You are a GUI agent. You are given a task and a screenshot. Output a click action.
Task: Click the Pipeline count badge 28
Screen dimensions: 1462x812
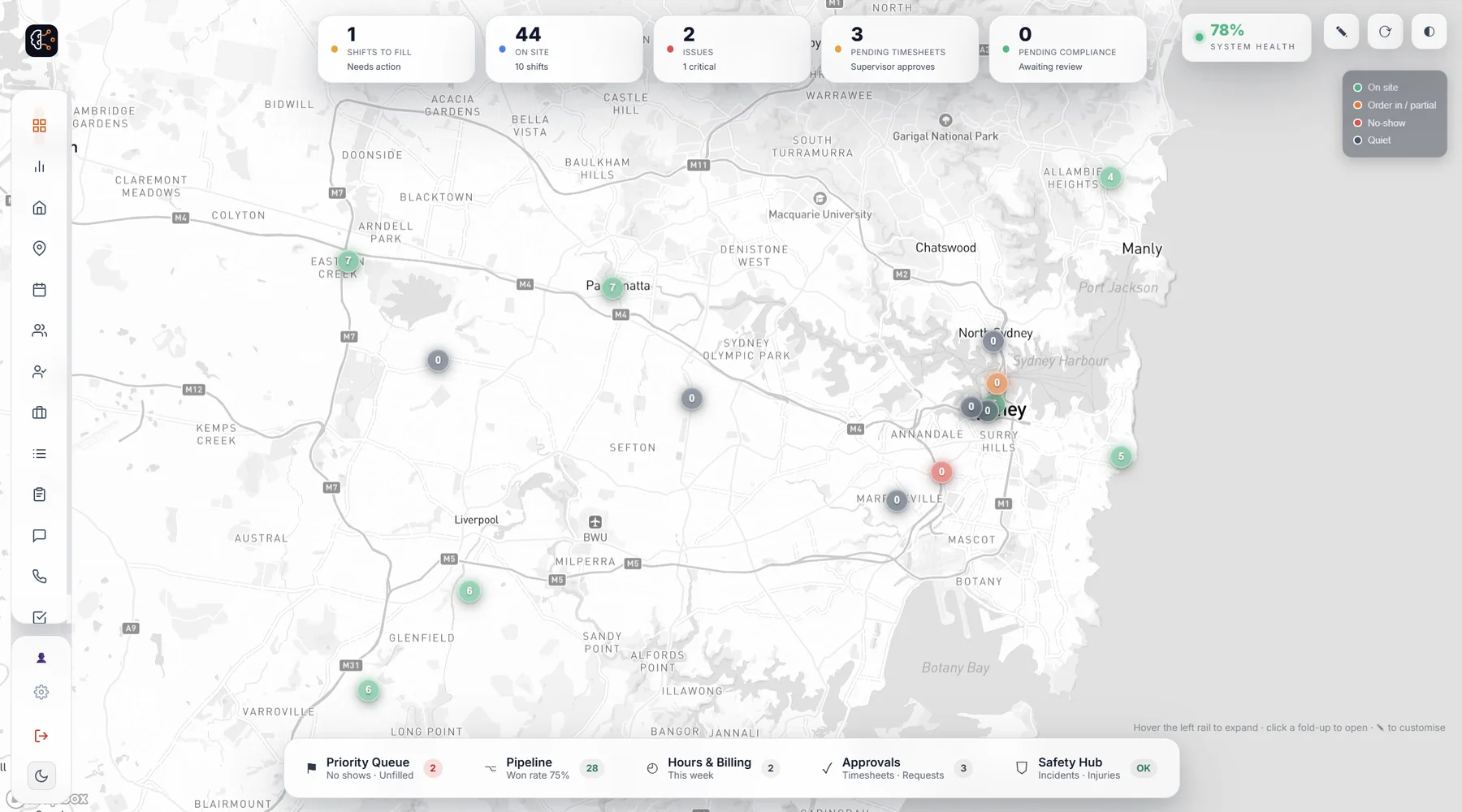(592, 768)
